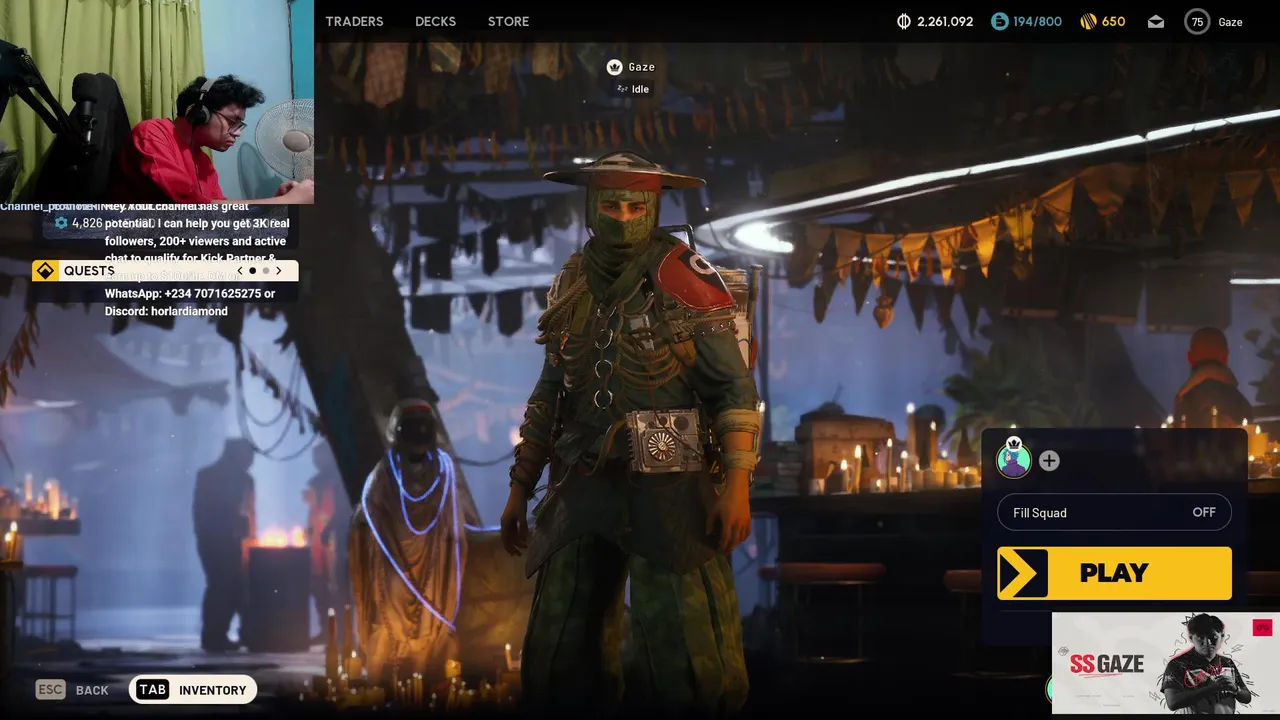Click the red logo badge on SS GAZE banner

(1262, 628)
